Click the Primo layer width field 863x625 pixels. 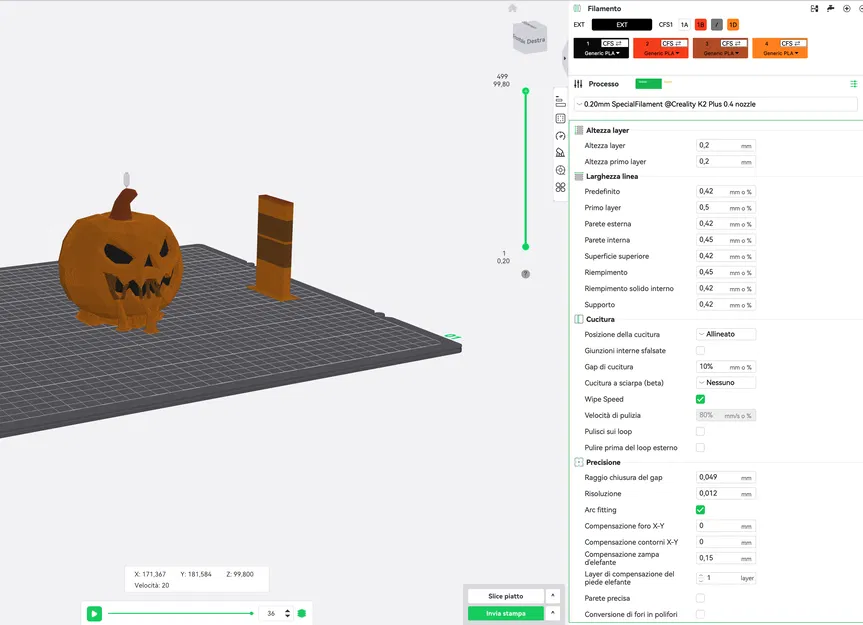click(x=726, y=207)
